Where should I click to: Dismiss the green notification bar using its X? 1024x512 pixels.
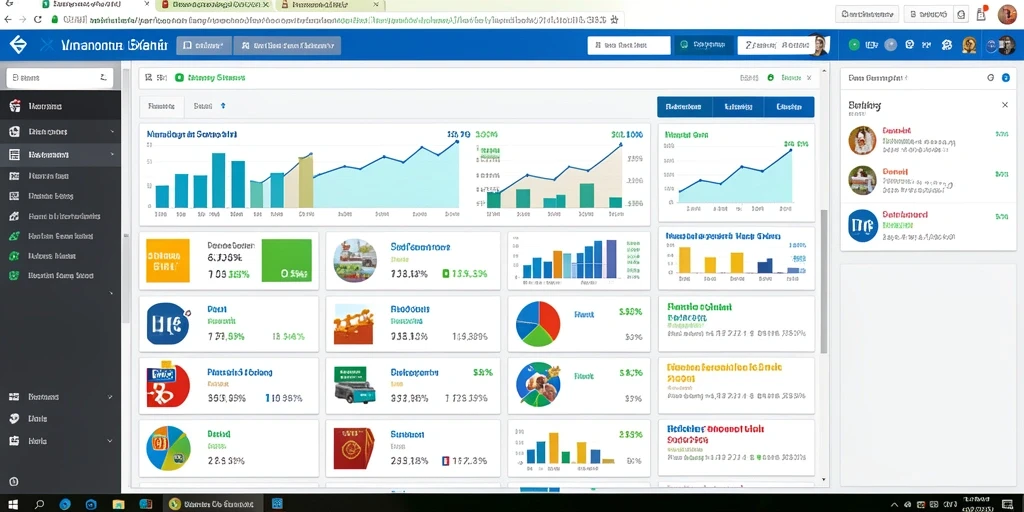click(809, 78)
